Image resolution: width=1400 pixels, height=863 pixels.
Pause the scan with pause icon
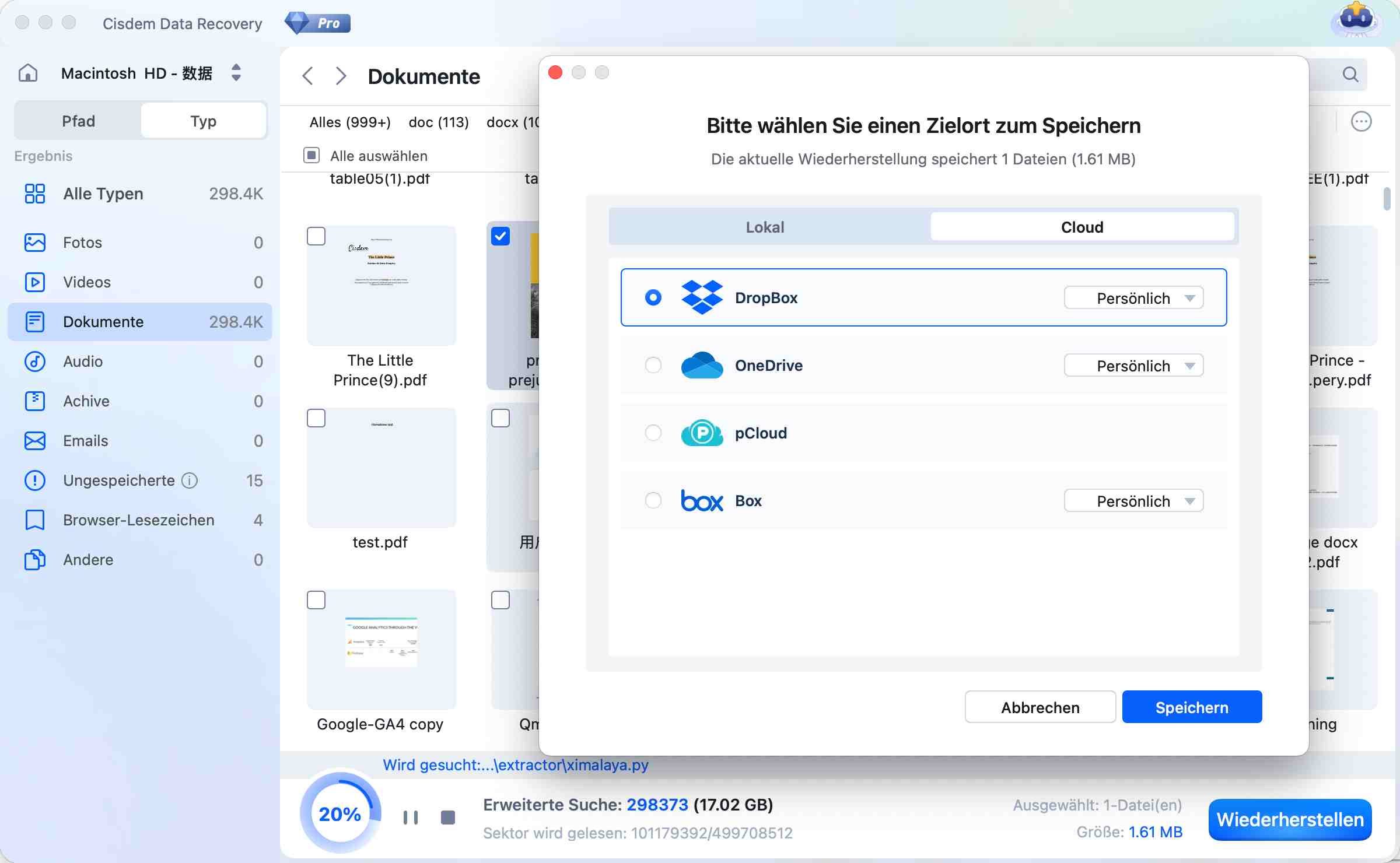point(411,818)
